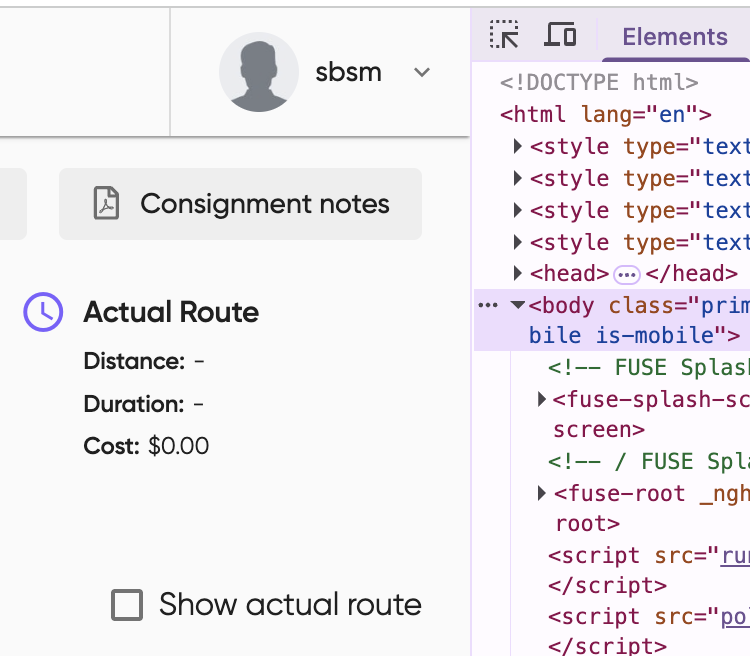
Task: Click the Actual Route heading
Action: click(171, 312)
